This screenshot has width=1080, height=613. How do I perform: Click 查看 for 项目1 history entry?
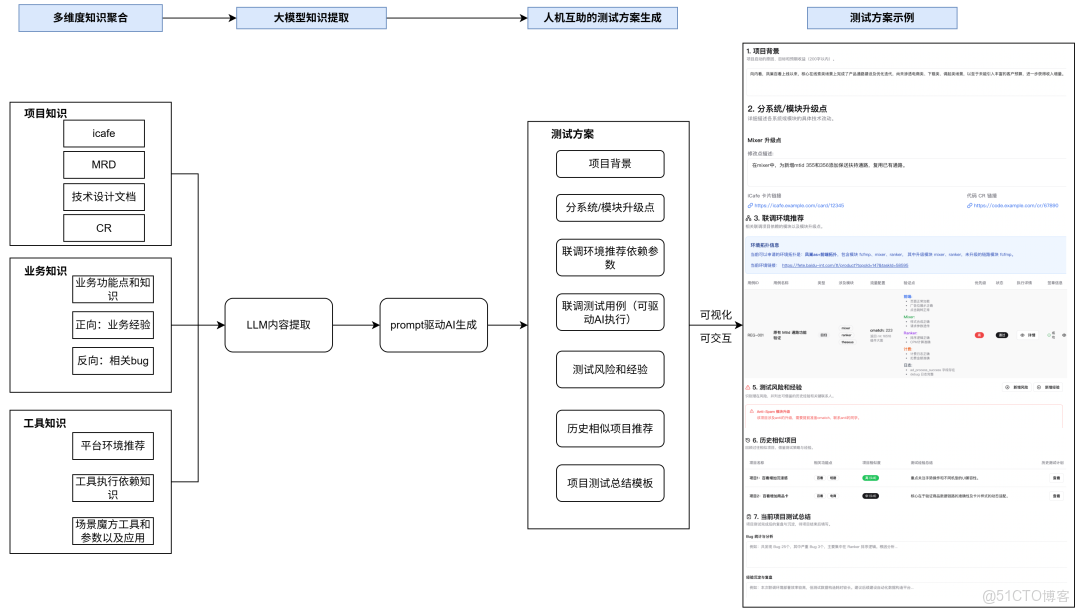[x=1057, y=478]
